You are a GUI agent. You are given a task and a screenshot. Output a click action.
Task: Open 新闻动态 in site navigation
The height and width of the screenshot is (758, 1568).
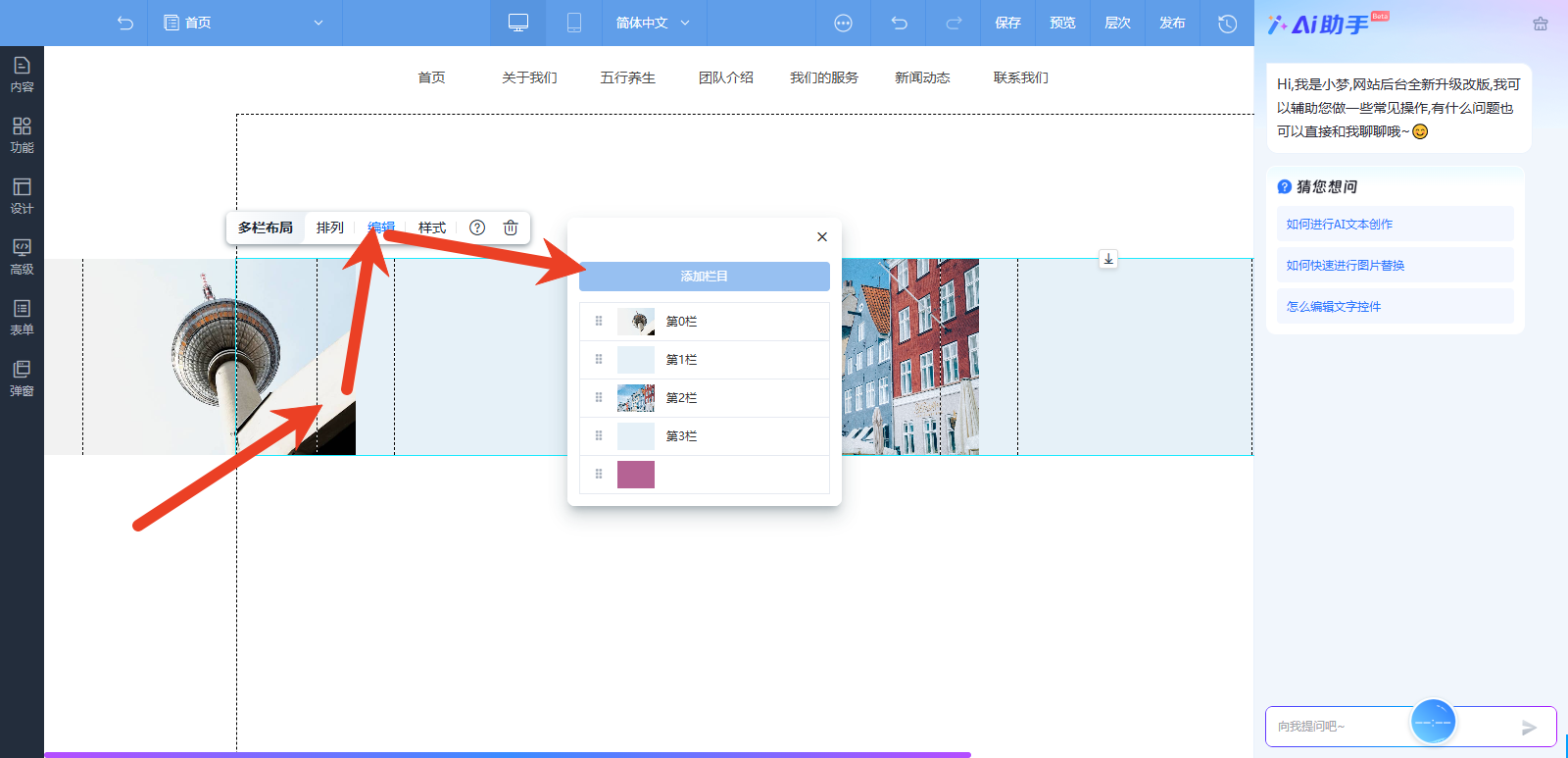[922, 77]
